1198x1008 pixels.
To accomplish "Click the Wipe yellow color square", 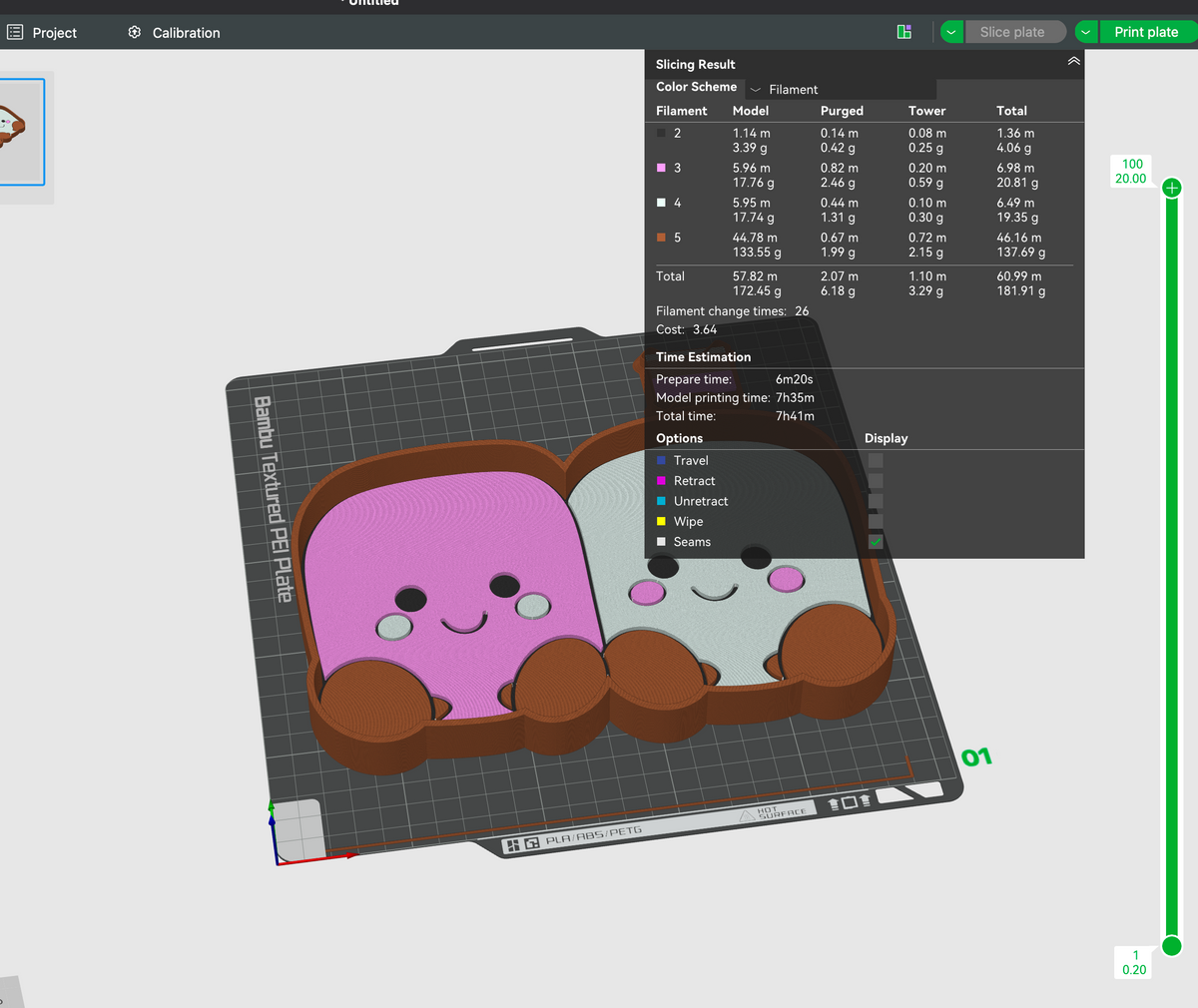I will point(661,521).
